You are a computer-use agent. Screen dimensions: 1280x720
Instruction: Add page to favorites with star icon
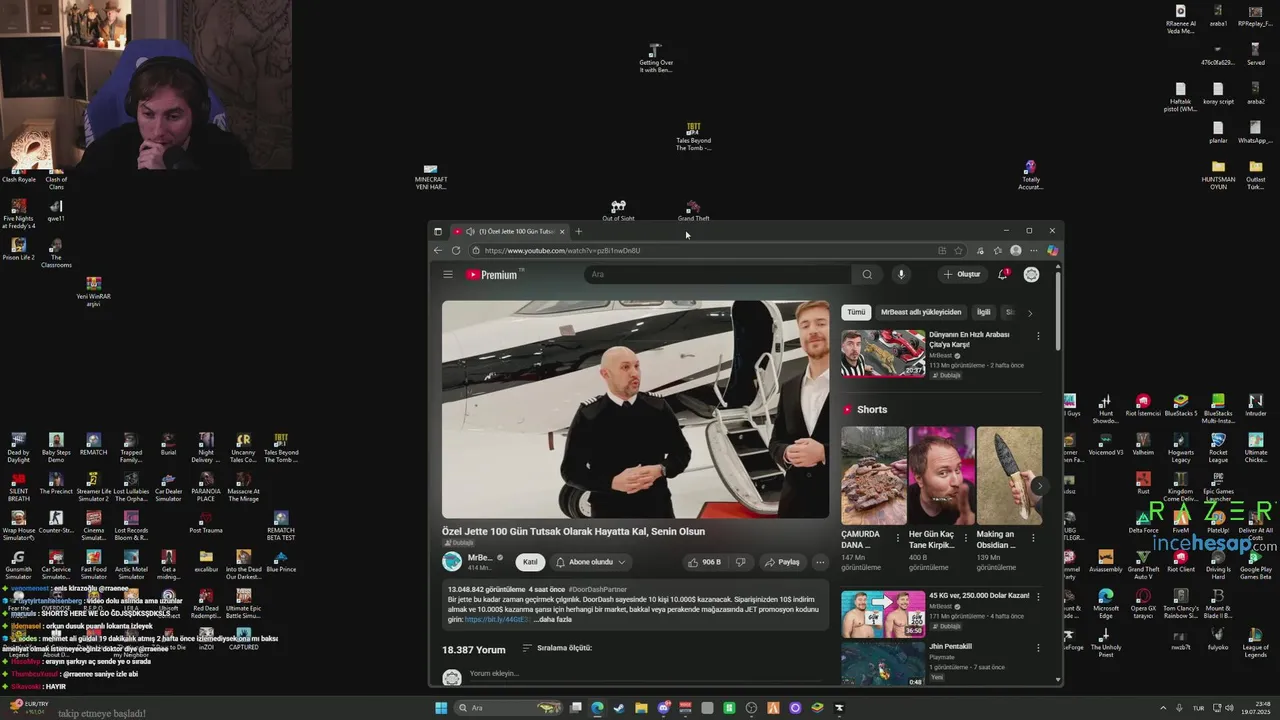point(958,250)
